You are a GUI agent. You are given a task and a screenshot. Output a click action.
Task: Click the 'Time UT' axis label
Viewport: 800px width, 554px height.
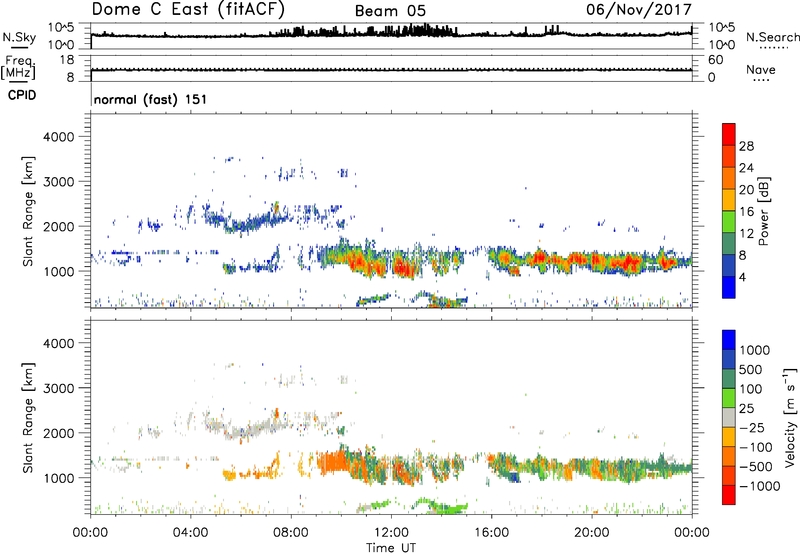[x=391, y=548]
